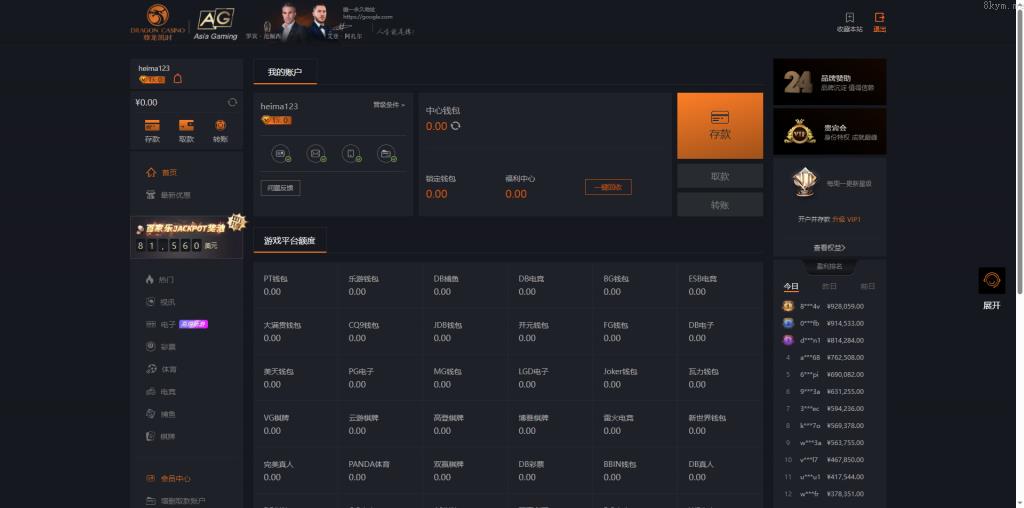The image size is (1024, 508).
Task: Click the Baccarat JACKPOT prize pool banner
Action: (187, 236)
